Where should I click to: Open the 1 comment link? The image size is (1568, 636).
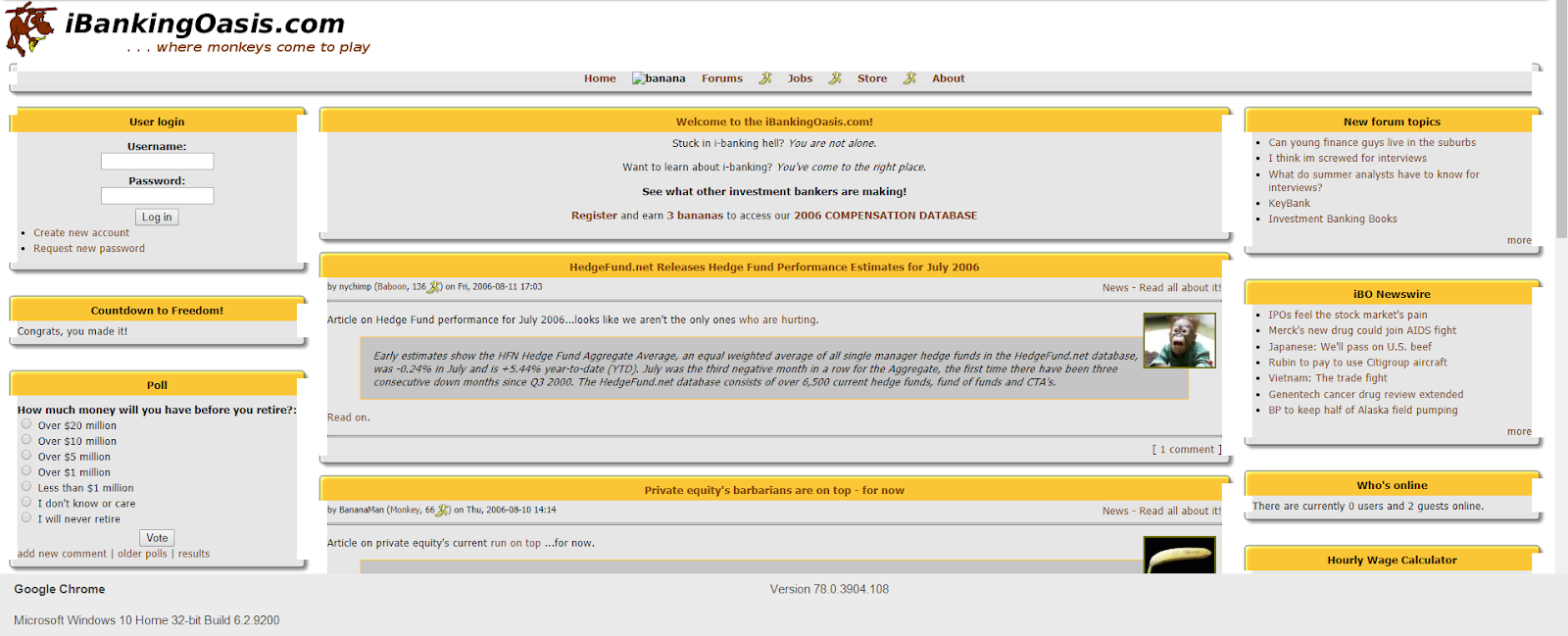coord(1187,450)
